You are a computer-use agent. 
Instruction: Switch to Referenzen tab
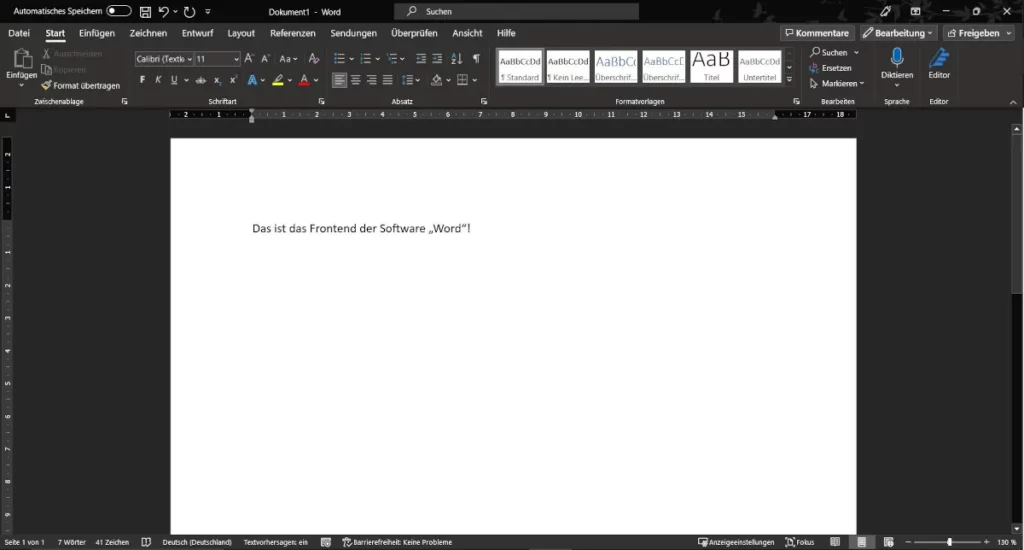[293, 33]
